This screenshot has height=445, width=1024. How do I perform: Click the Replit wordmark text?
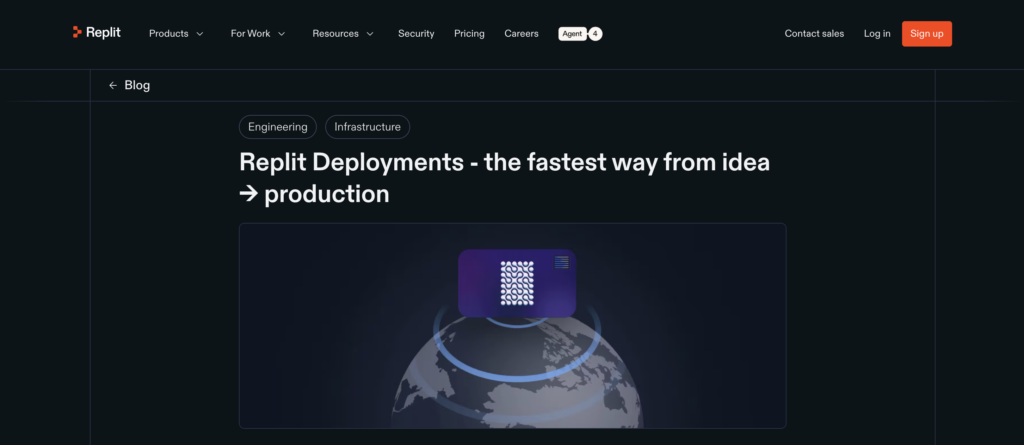103,32
